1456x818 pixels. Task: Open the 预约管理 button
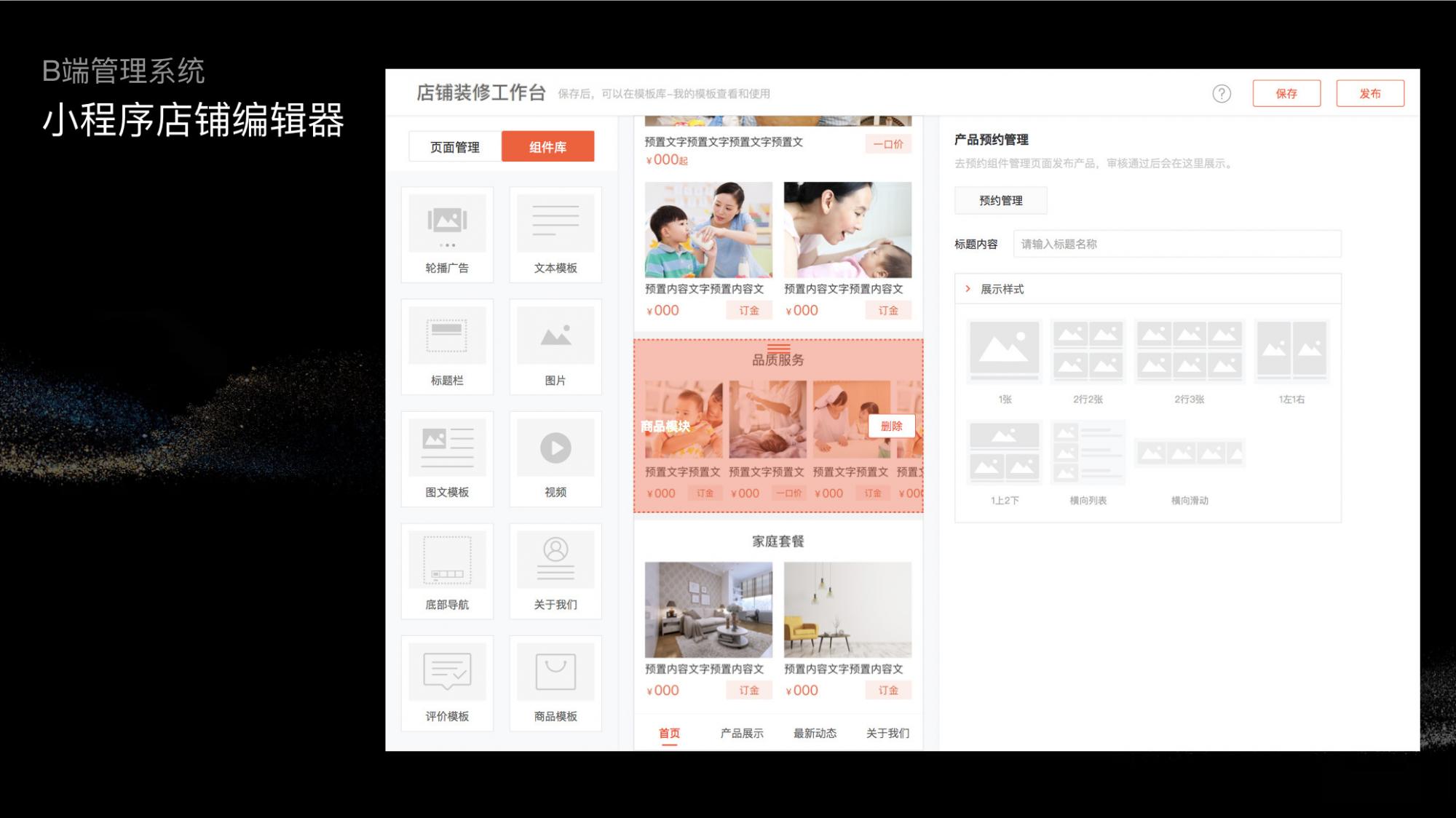pyautogui.click(x=1001, y=200)
